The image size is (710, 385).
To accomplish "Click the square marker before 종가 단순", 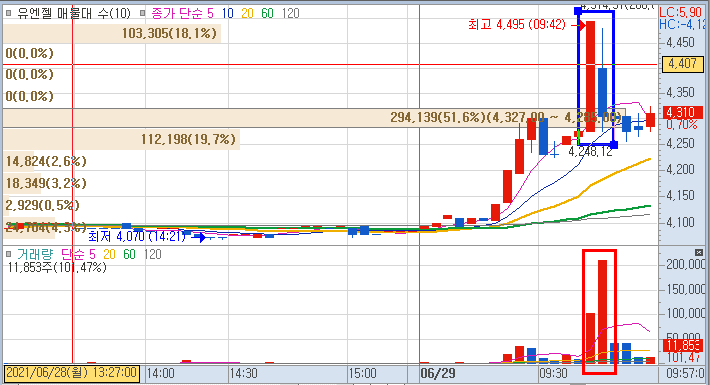I will [142, 13].
